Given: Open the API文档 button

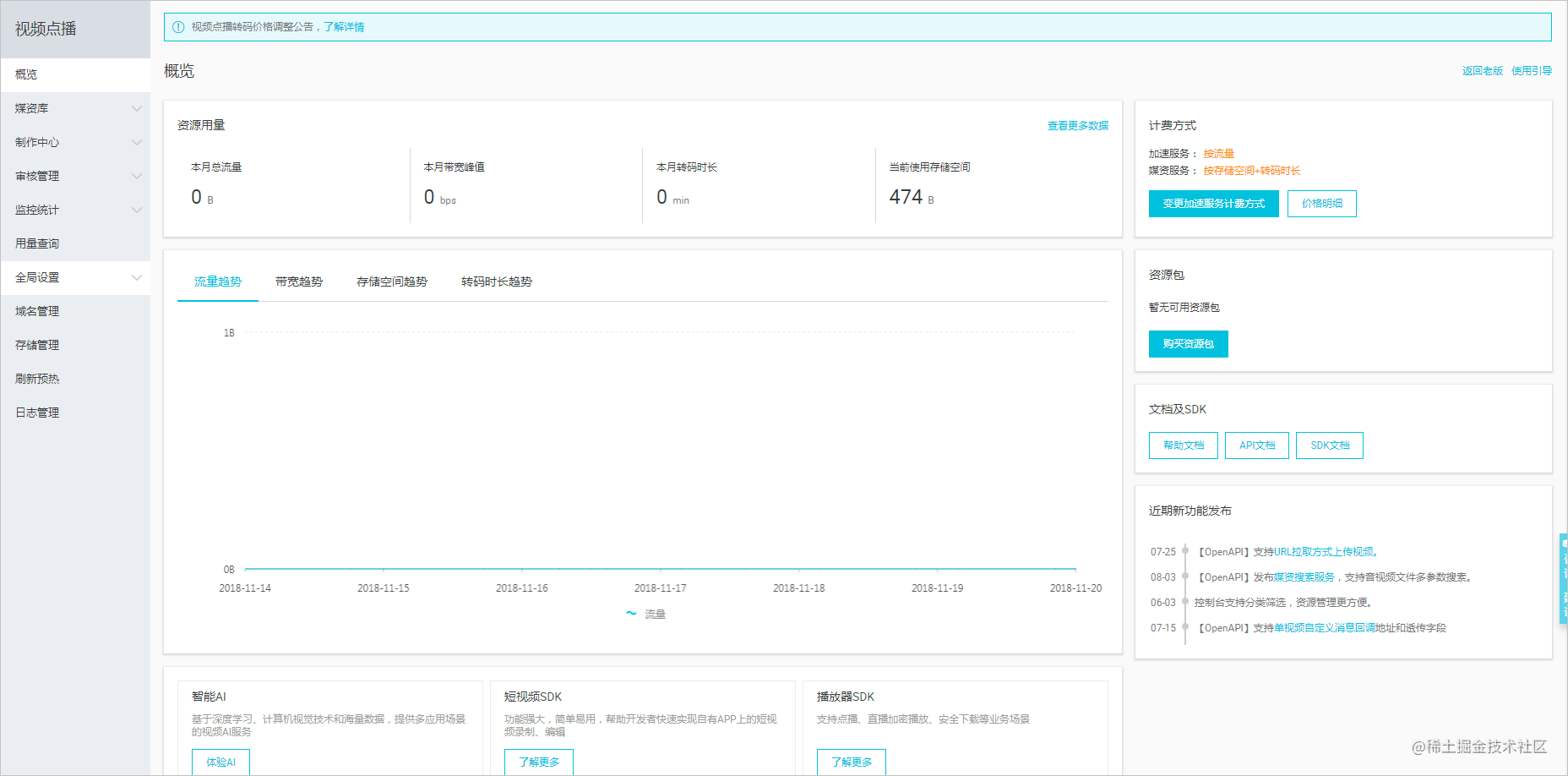Looking at the screenshot, I should [x=1257, y=445].
